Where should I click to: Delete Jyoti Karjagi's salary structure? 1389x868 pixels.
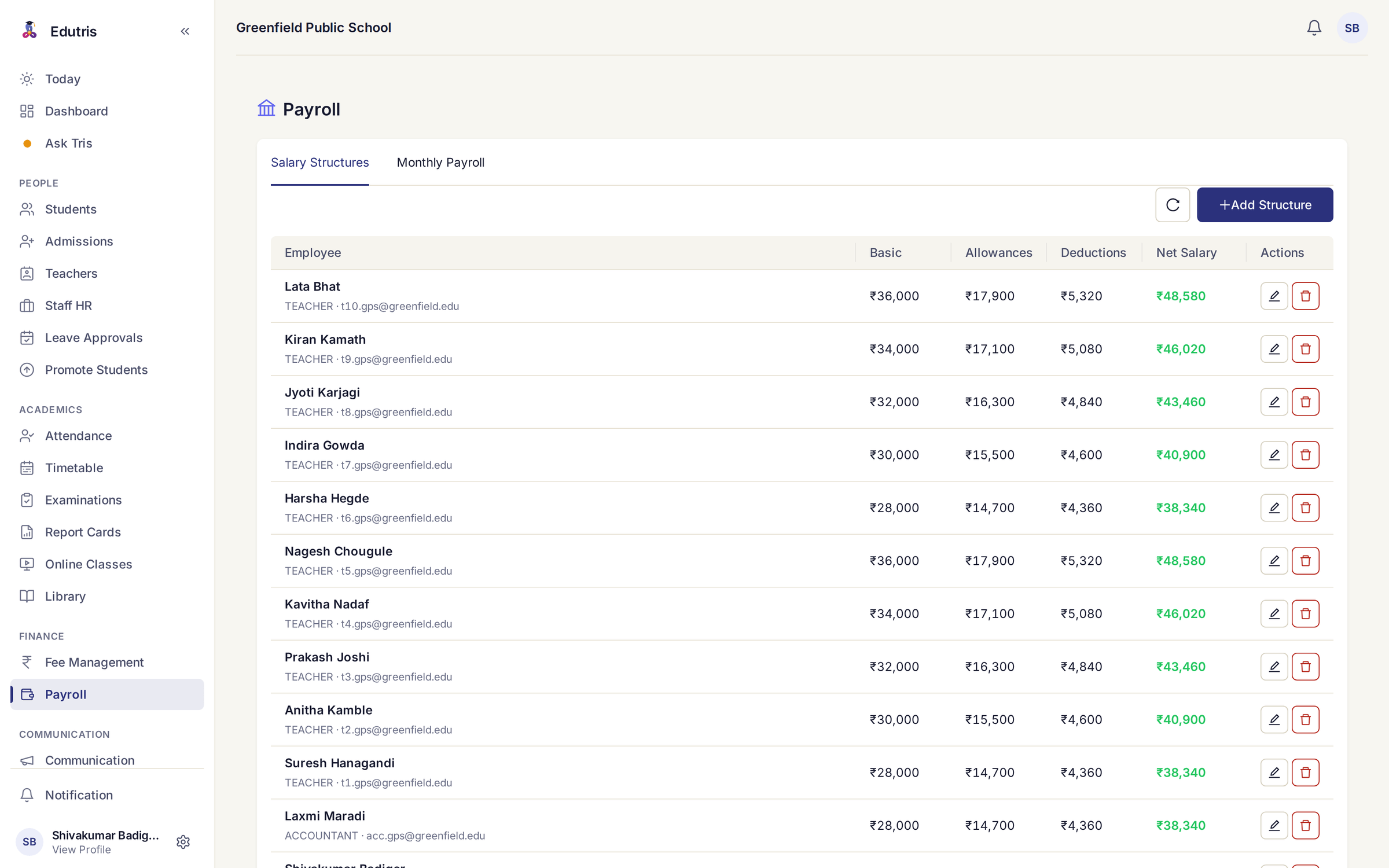tap(1305, 402)
